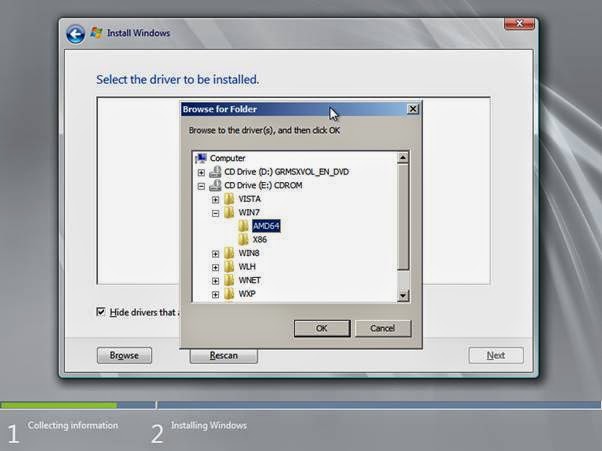
Task: Click the WXP folder icon
Action: coord(229,294)
